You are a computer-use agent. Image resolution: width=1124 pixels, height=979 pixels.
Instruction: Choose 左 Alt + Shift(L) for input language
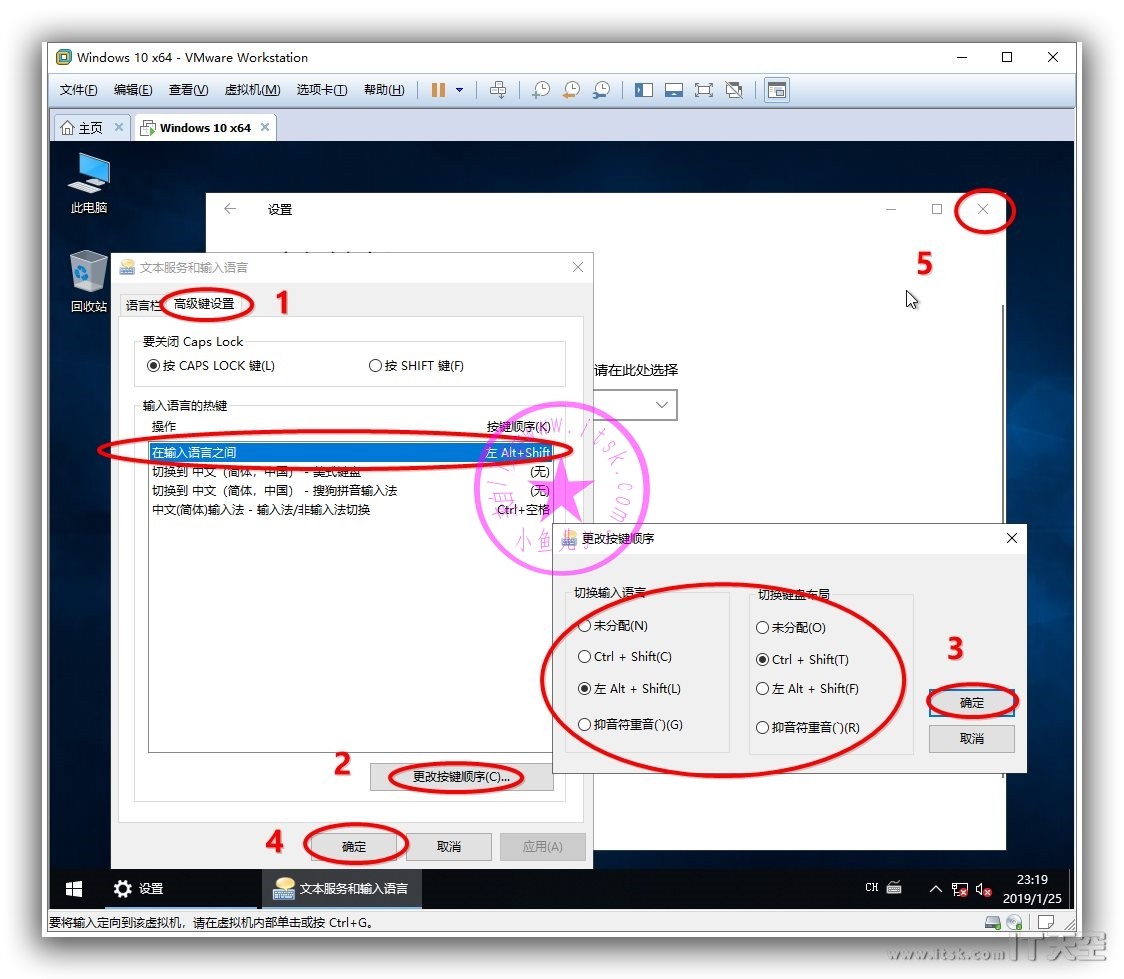click(x=629, y=689)
